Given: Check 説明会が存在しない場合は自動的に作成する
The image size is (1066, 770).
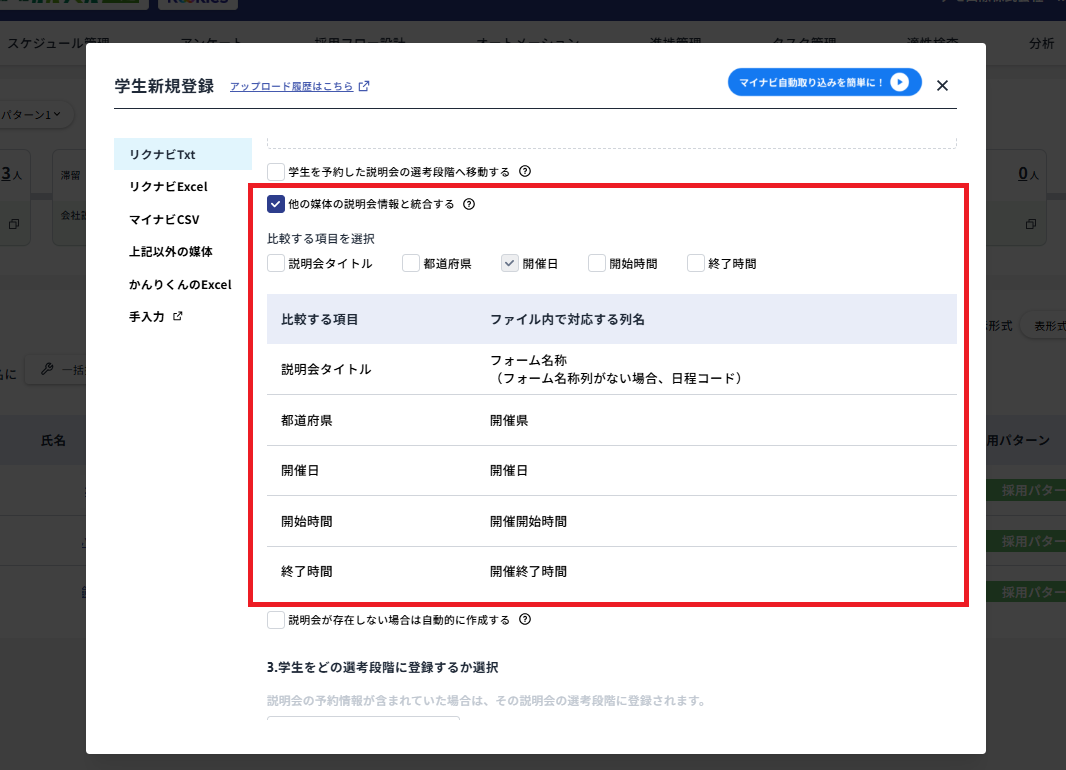Looking at the screenshot, I should 276,620.
